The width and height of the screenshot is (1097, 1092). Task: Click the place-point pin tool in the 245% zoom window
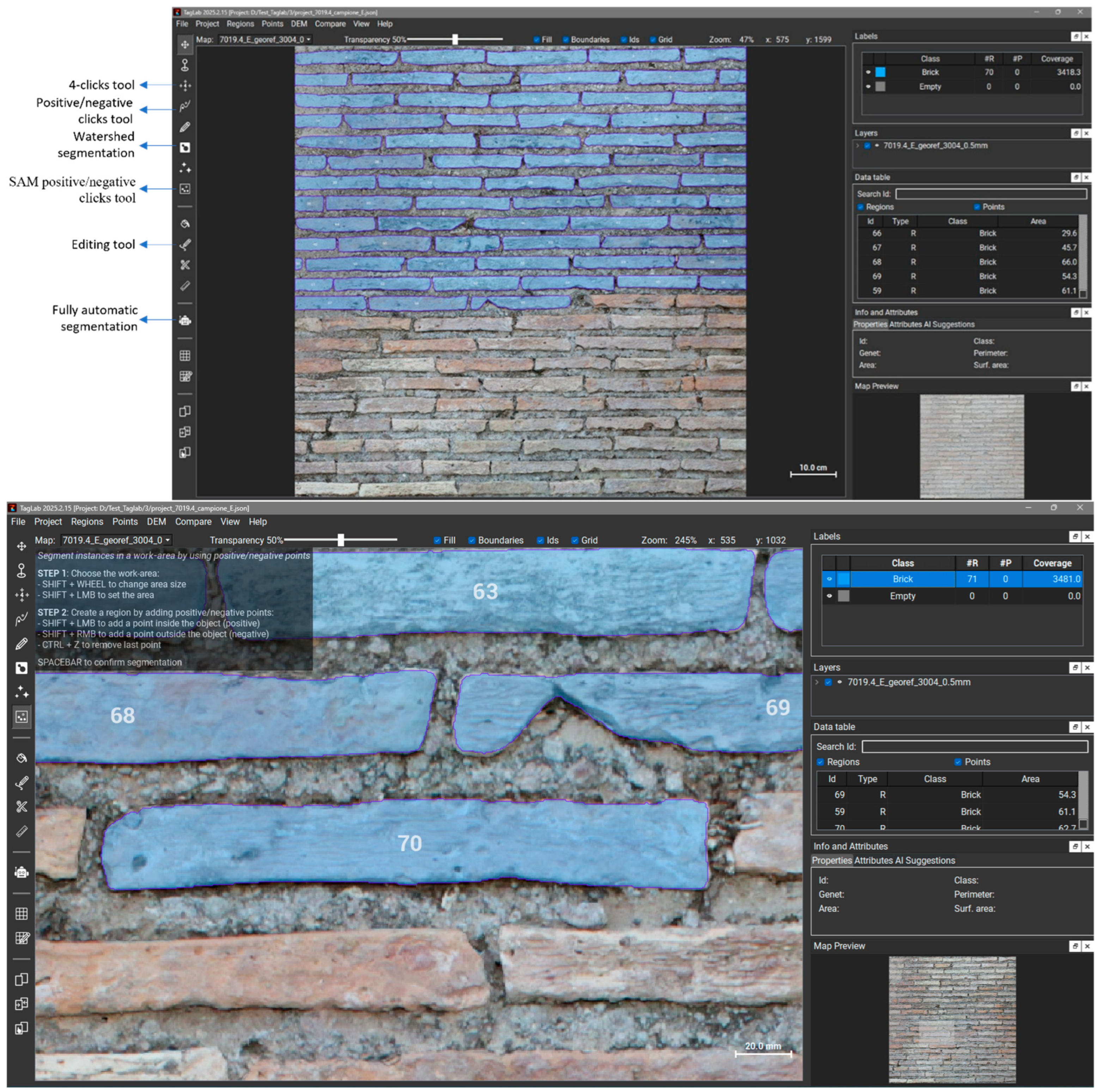22,570
